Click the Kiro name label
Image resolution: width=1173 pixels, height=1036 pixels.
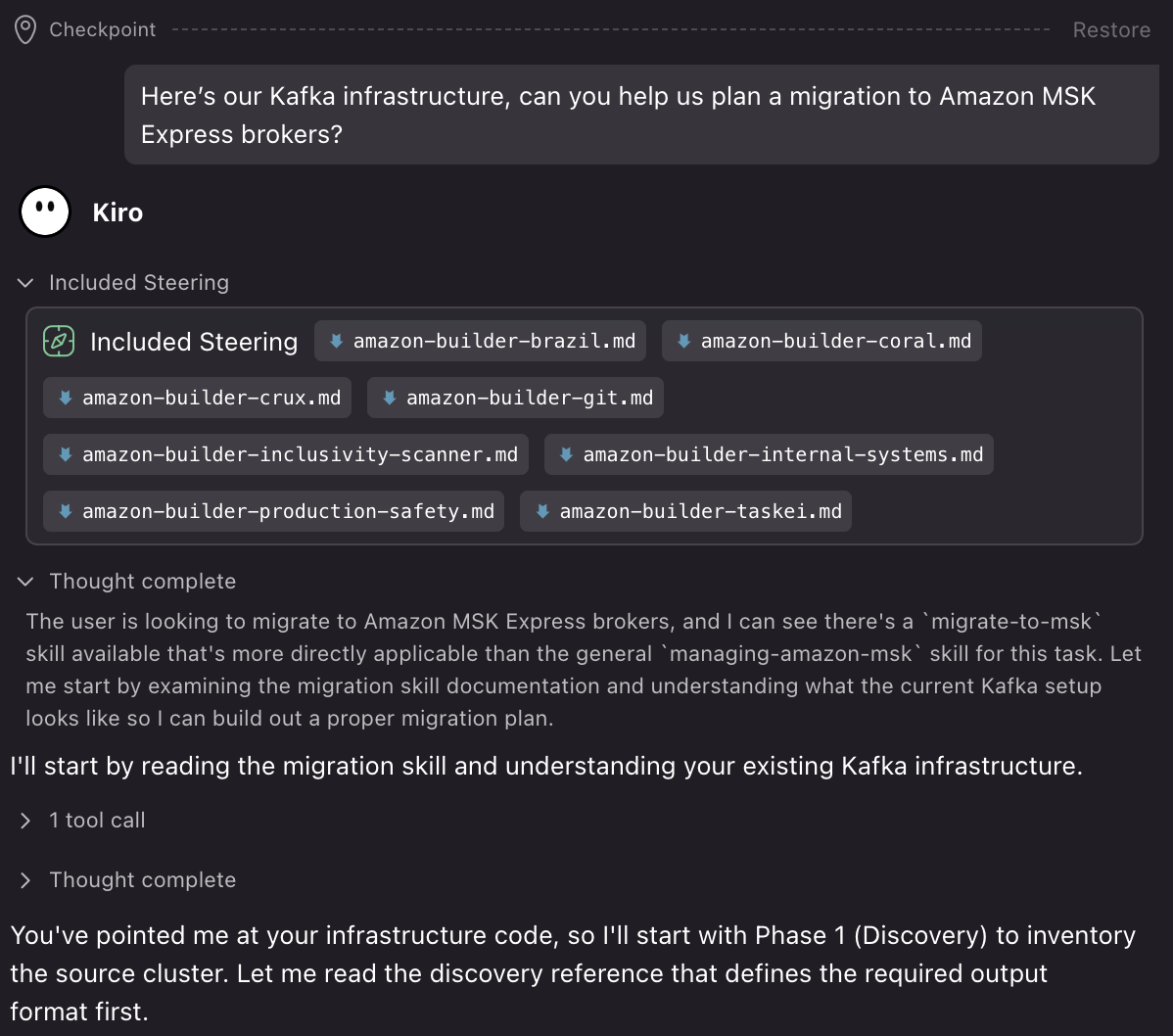coord(117,212)
